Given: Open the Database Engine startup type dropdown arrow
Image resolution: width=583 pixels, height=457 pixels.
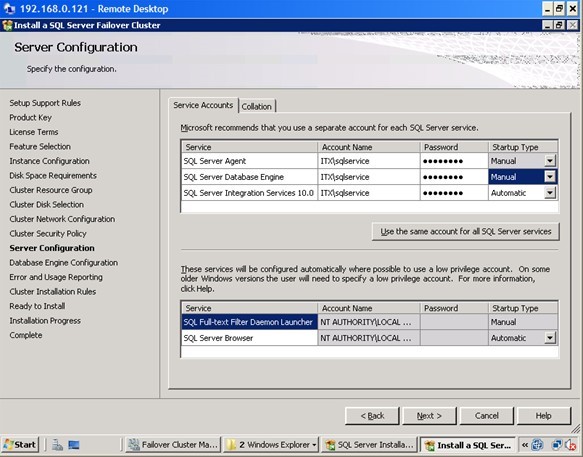Looking at the screenshot, I should (550, 177).
